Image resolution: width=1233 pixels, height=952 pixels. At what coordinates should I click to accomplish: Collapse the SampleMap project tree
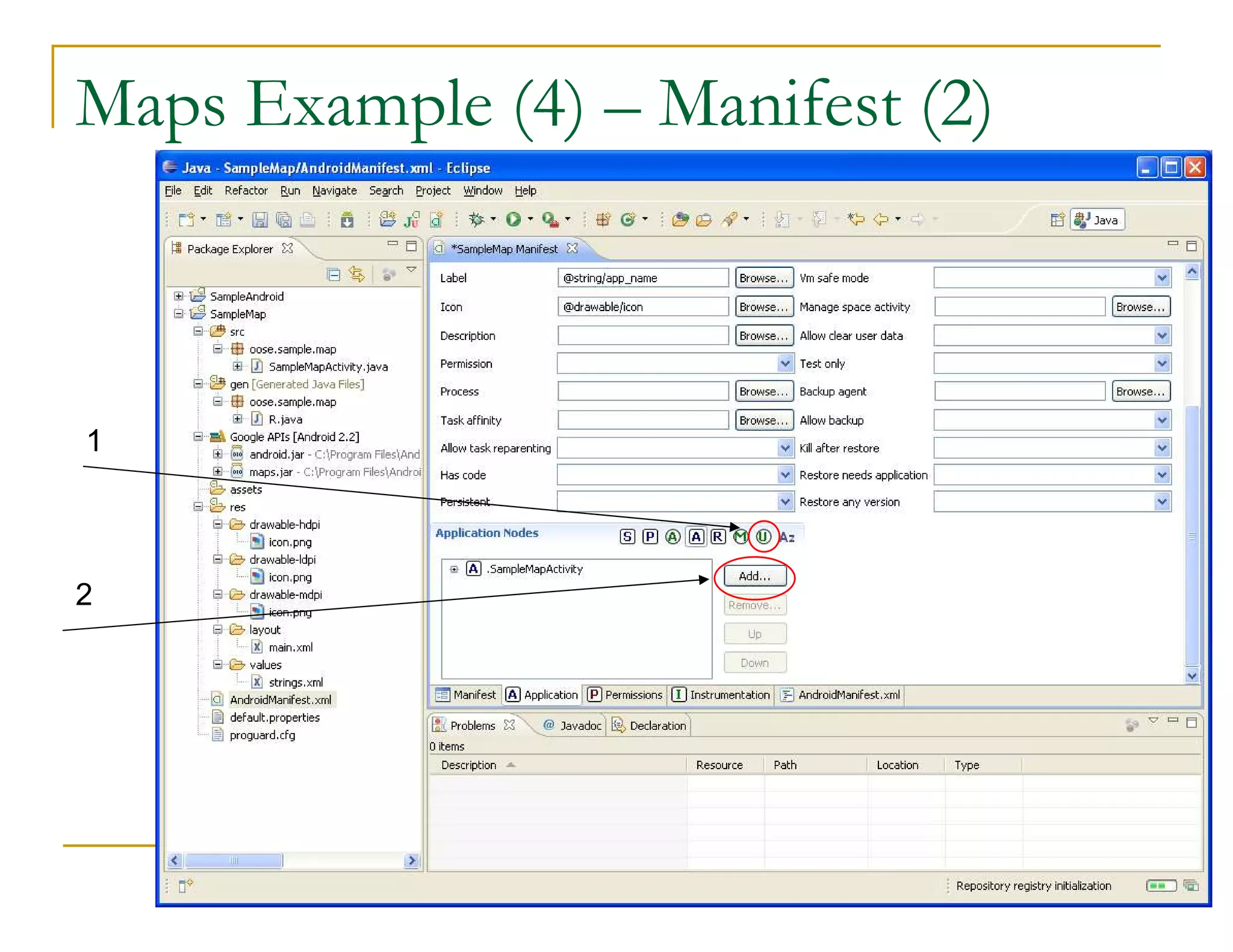[178, 314]
